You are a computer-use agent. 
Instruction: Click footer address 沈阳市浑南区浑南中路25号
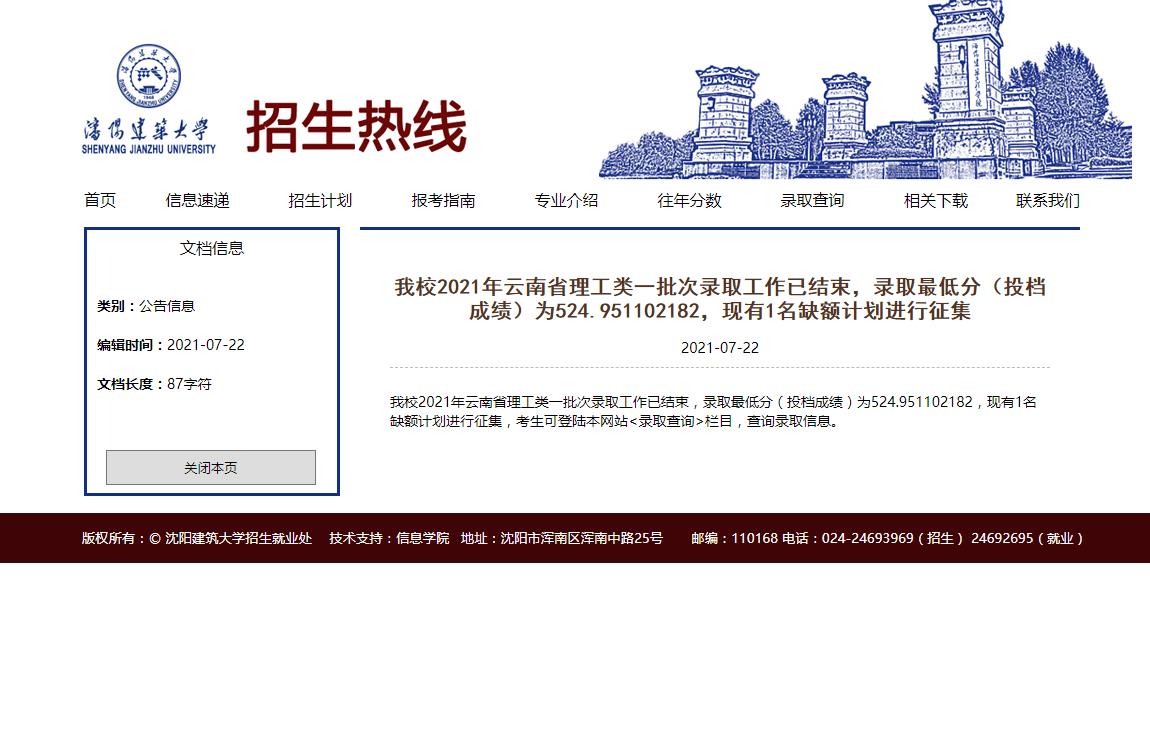coord(562,538)
